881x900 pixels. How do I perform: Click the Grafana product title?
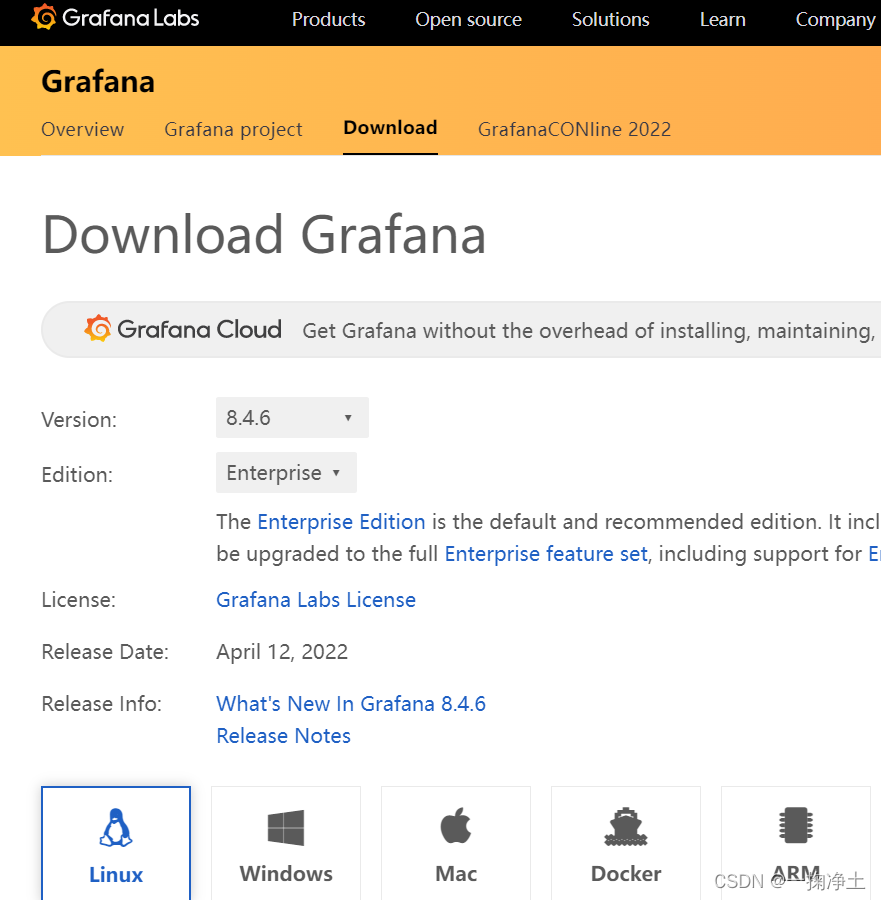click(98, 82)
